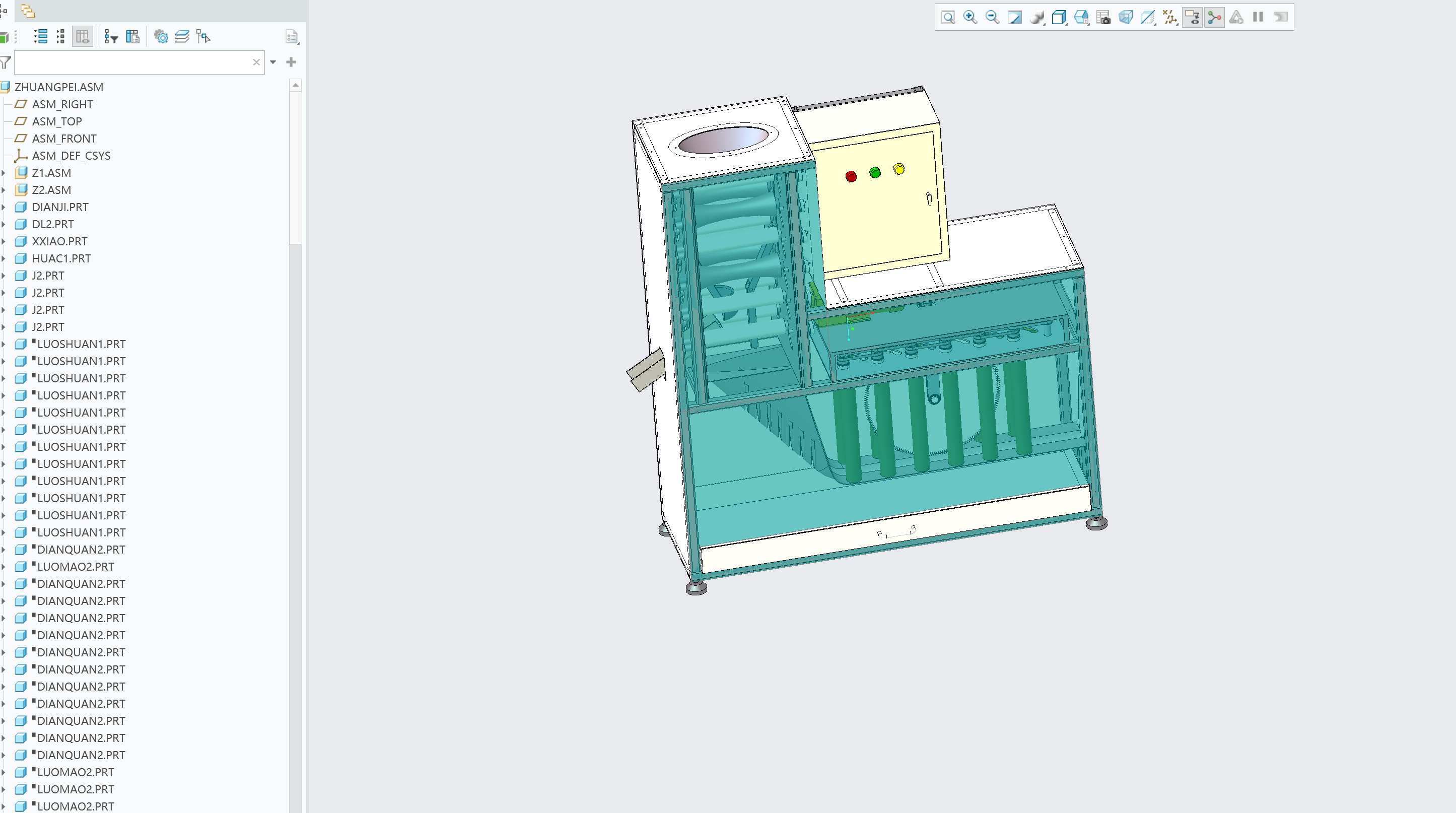Screen dimensions: 1456x813
Task: Expand the DIANJI.PRT tree node
Action: point(4,208)
